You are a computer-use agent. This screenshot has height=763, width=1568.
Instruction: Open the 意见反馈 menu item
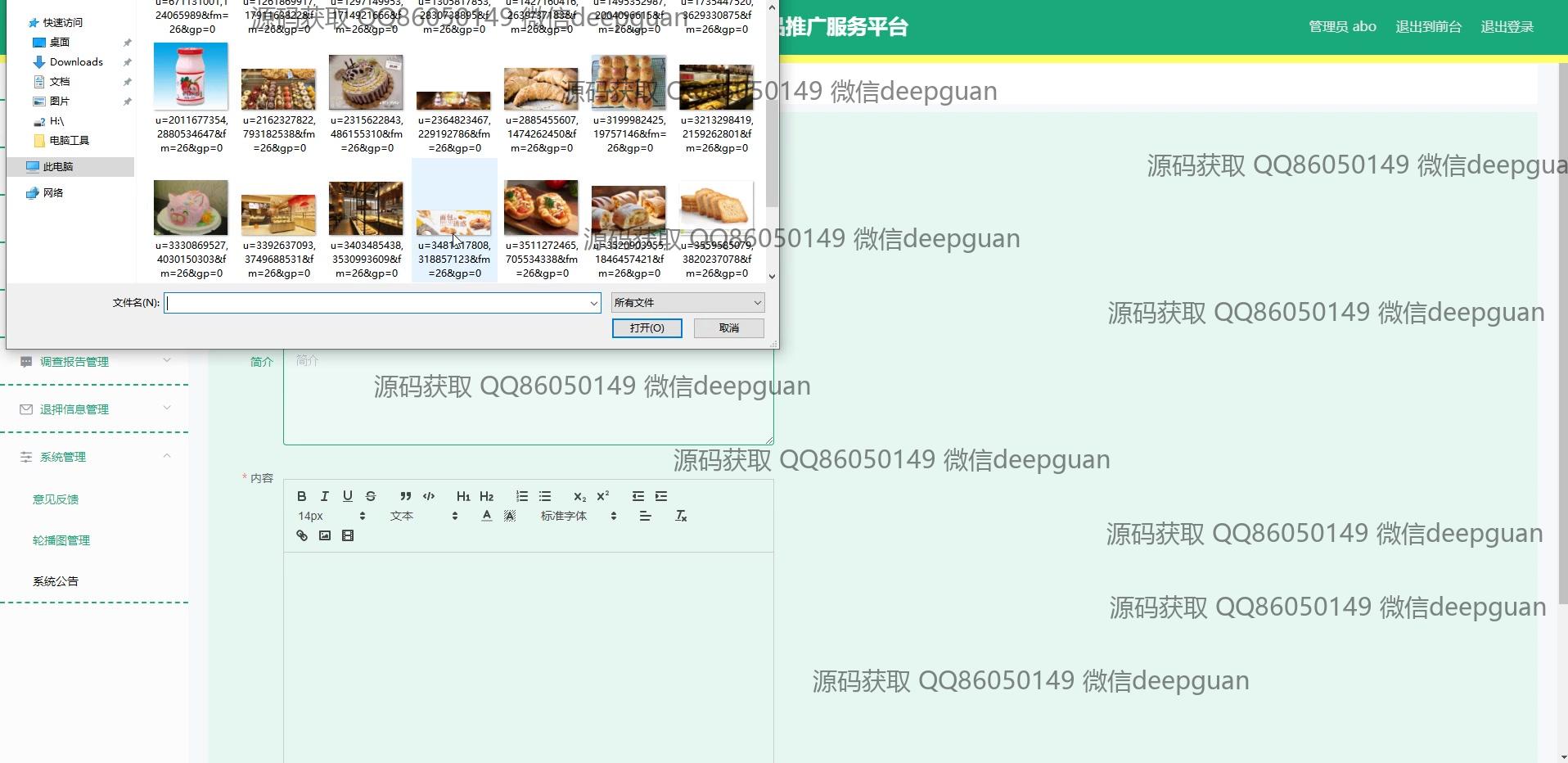56,499
